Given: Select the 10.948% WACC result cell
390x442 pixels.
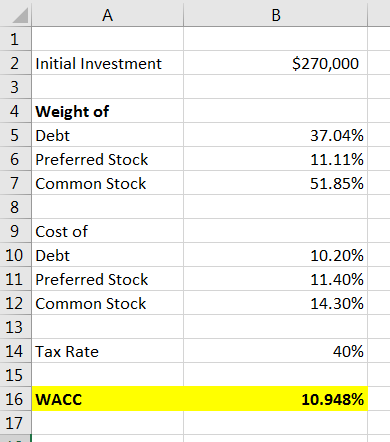Looking at the screenshot, I should coord(275,399).
